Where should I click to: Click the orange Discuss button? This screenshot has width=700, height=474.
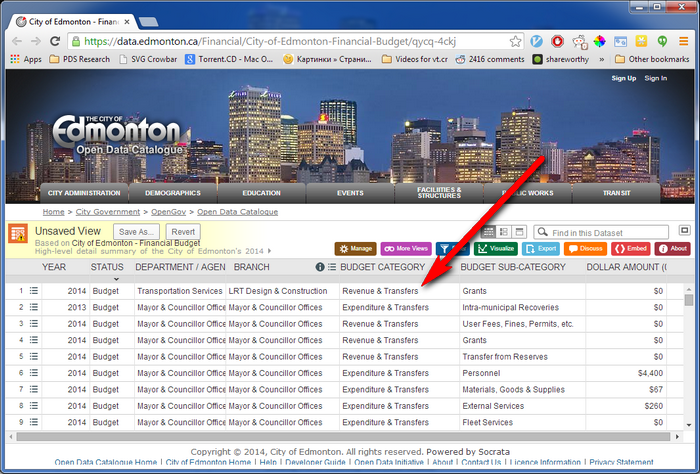(585, 248)
